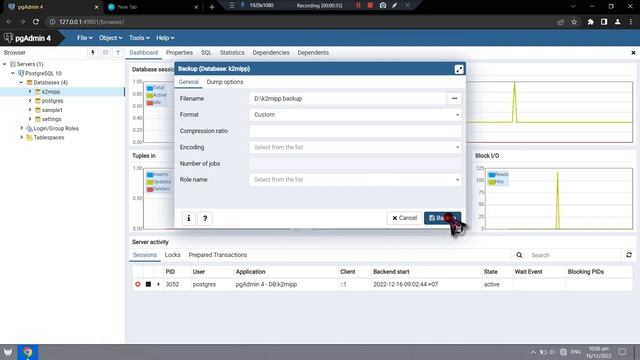640x360 pixels.
Task: Switch to the Prepared Transactions tab
Action: 218,255
